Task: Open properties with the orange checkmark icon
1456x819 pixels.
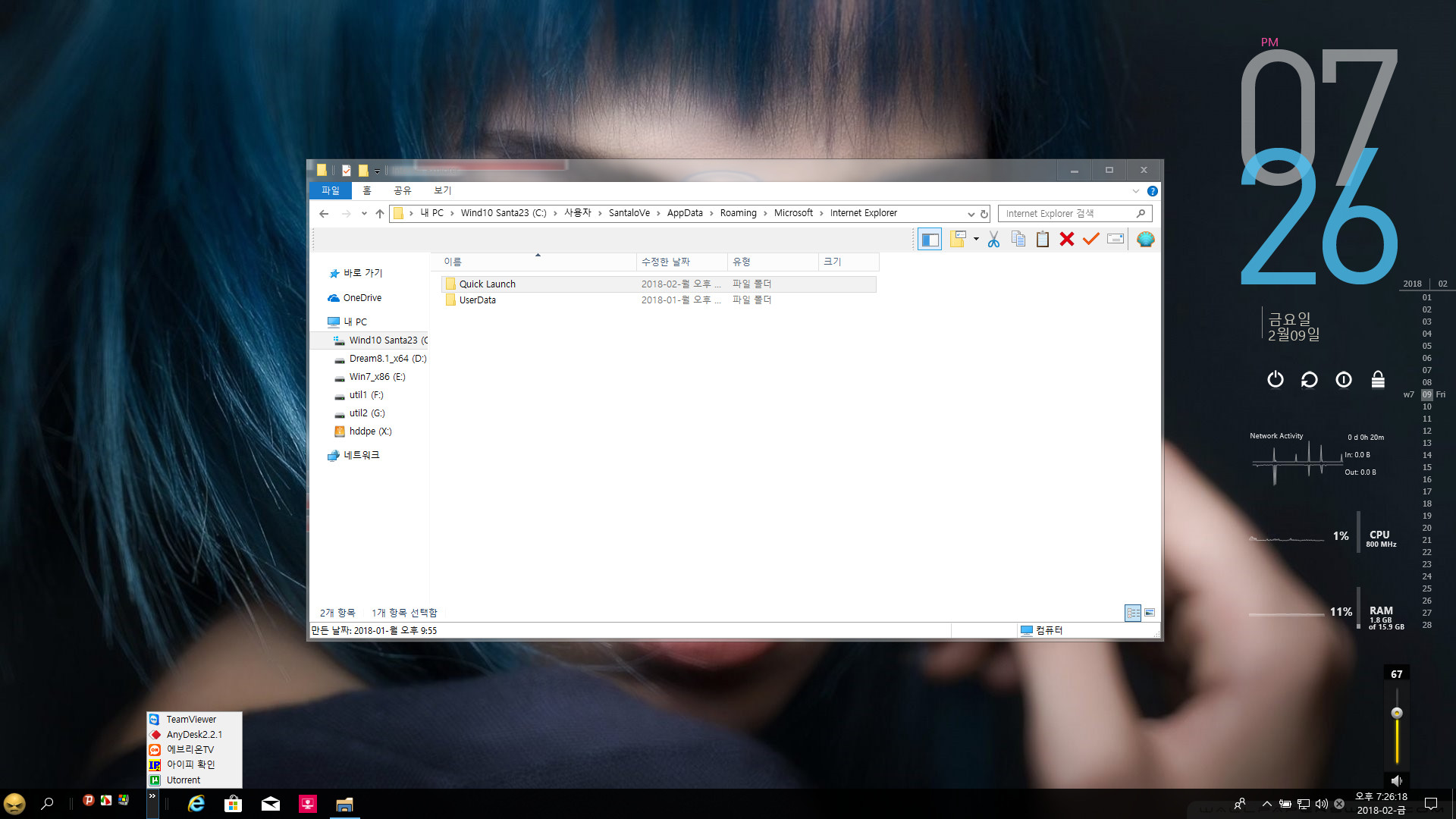Action: click(x=1091, y=240)
